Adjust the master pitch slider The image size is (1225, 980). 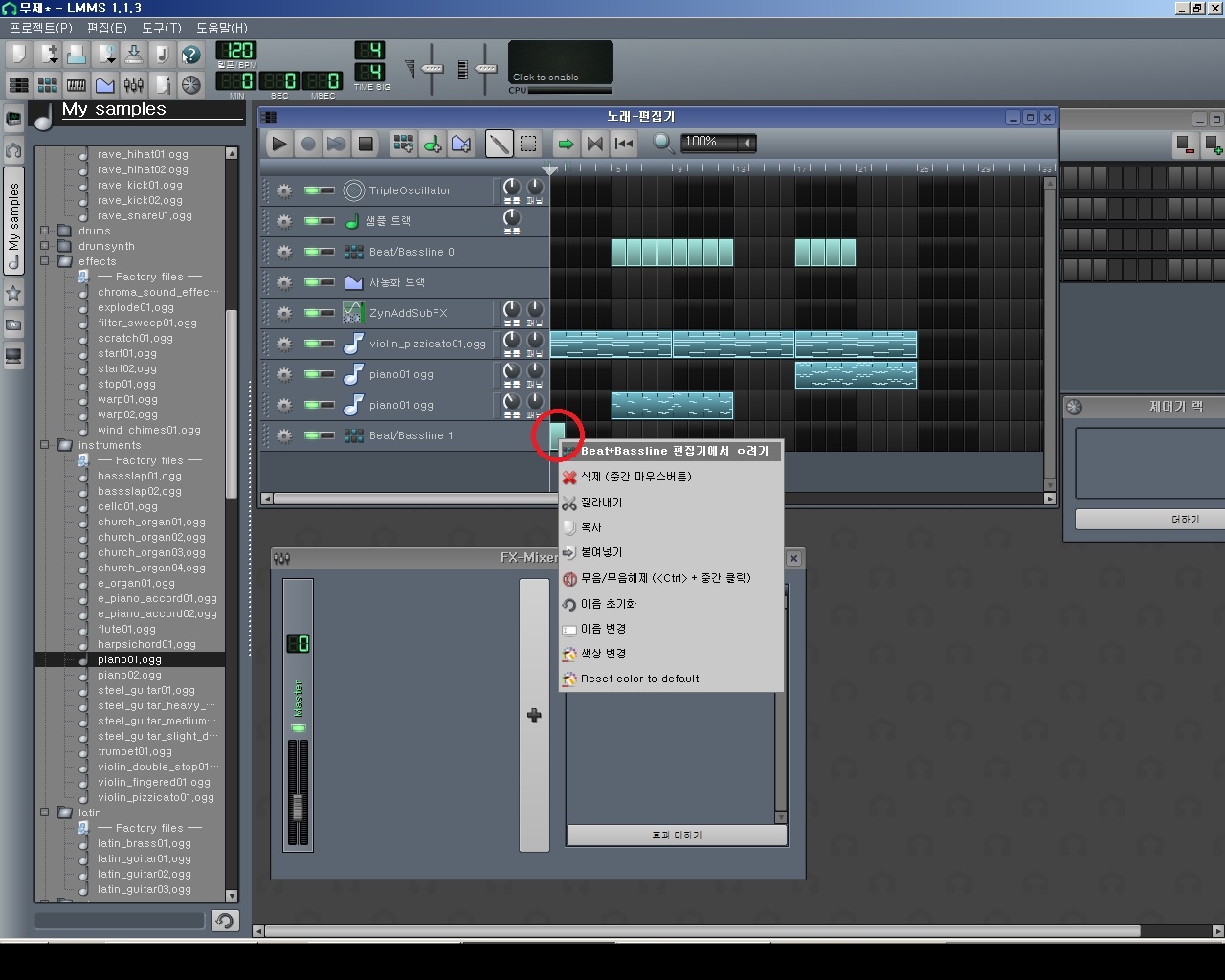(486, 69)
